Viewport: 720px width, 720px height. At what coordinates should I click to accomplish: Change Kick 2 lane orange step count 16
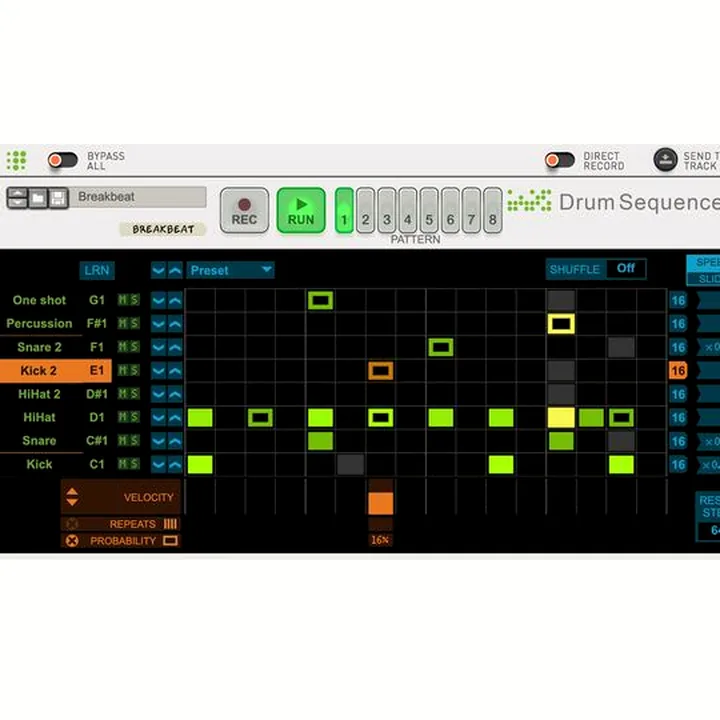click(678, 371)
